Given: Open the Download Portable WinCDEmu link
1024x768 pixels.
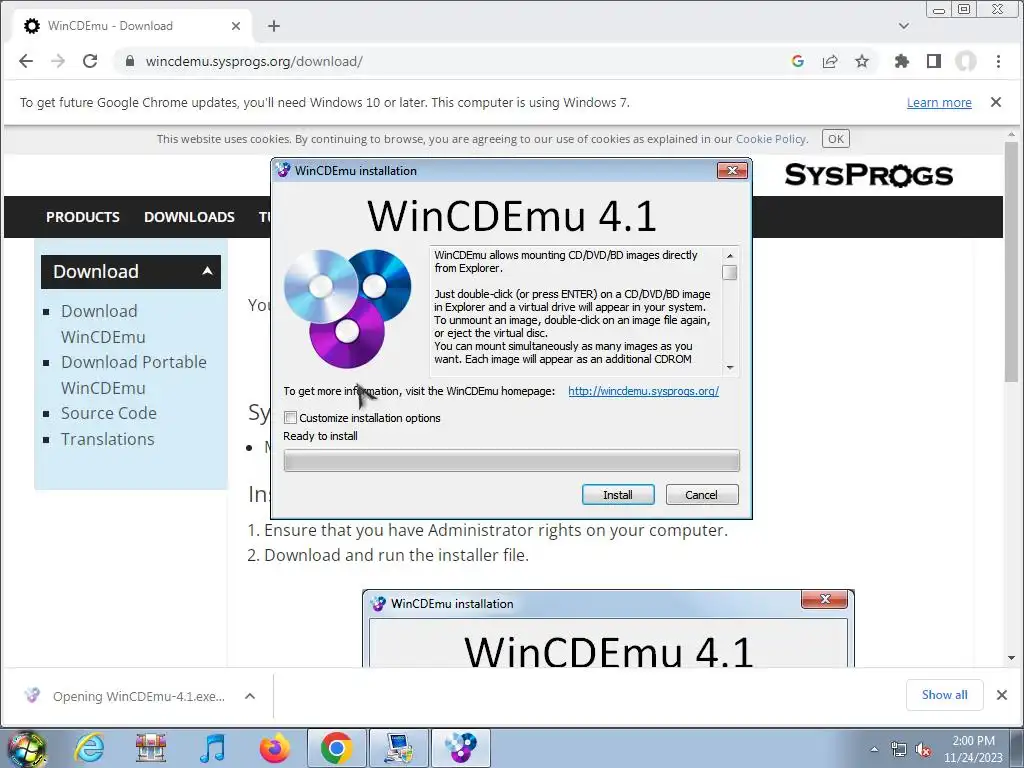Looking at the screenshot, I should pos(133,375).
